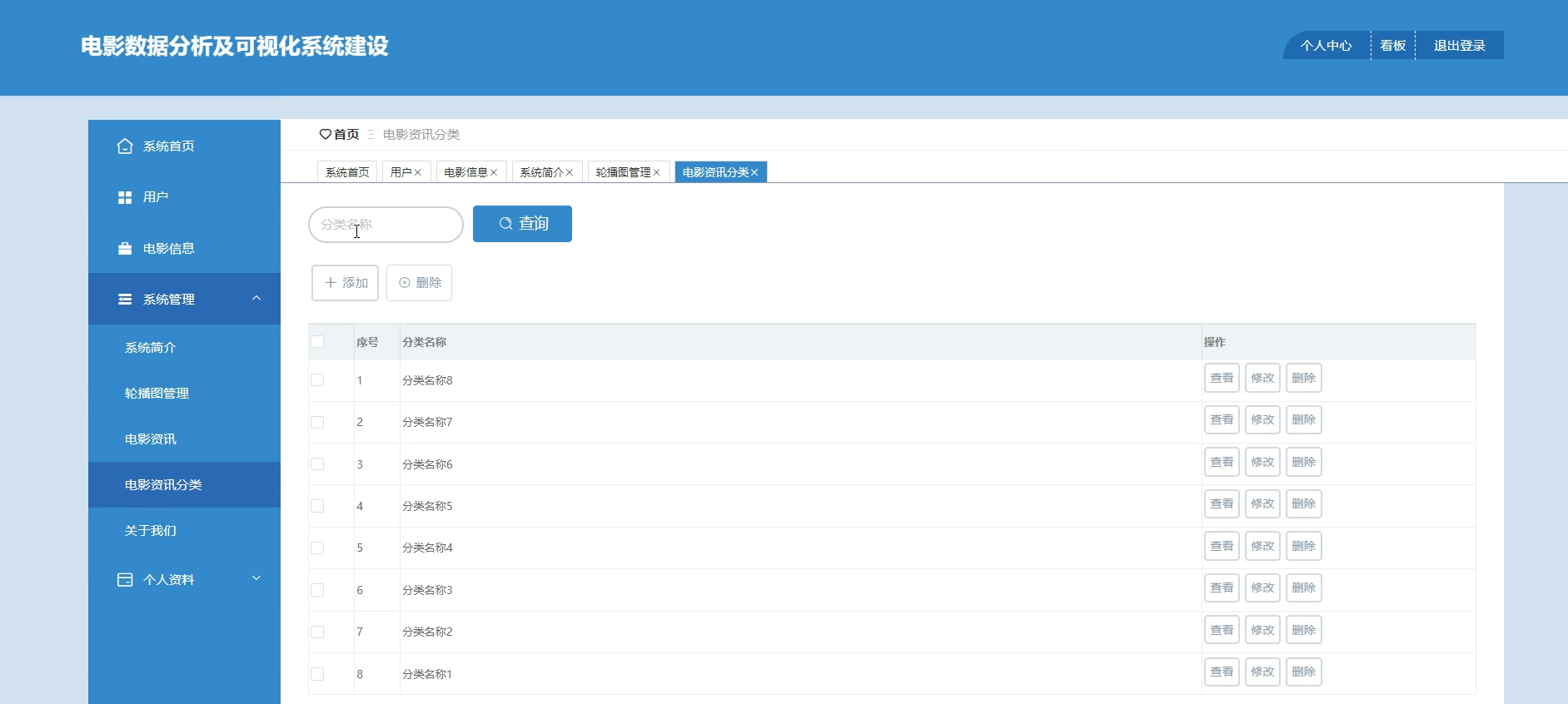The height and width of the screenshot is (704, 1568).
Task: Check the box for row 分类名称1
Action: pyautogui.click(x=317, y=674)
